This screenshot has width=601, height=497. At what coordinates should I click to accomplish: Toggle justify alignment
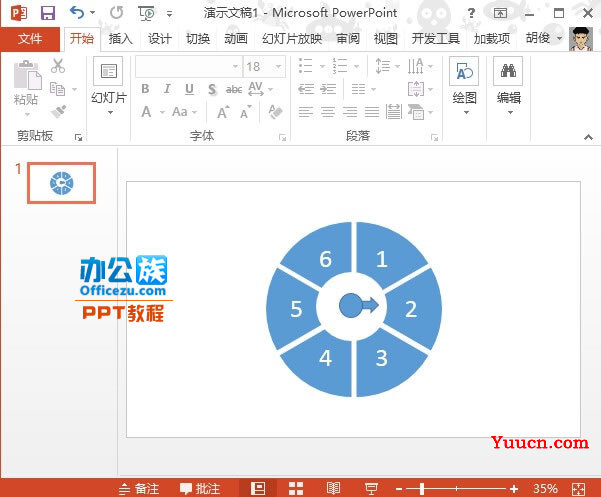point(372,112)
